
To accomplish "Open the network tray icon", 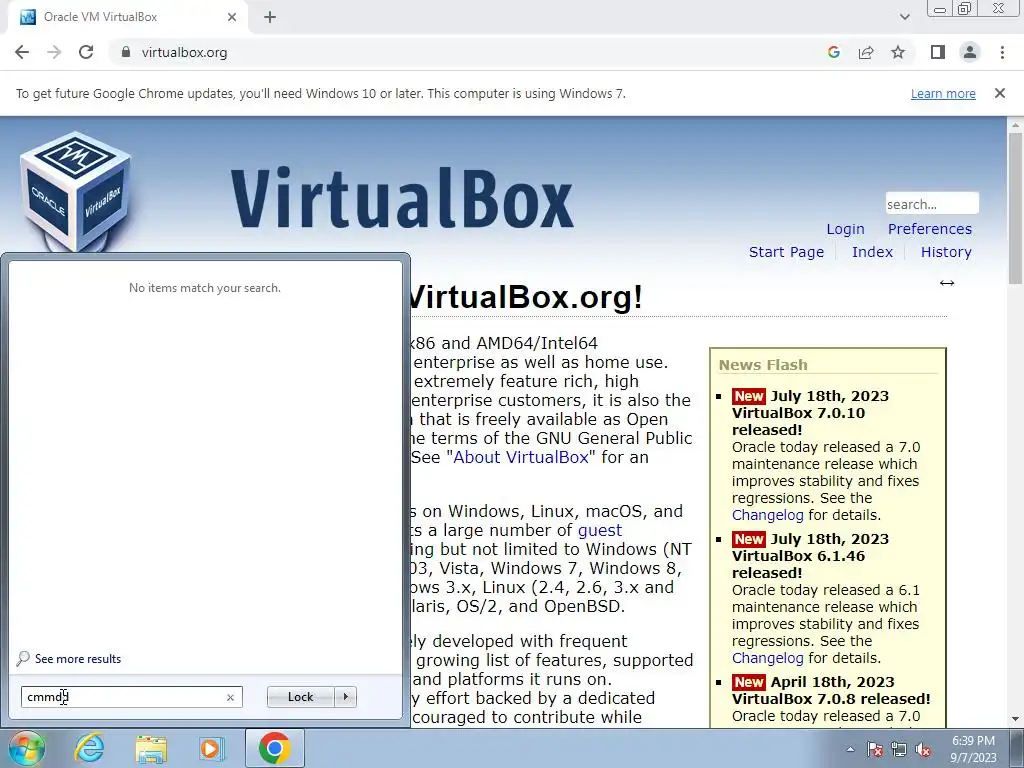I will (899, 749).
